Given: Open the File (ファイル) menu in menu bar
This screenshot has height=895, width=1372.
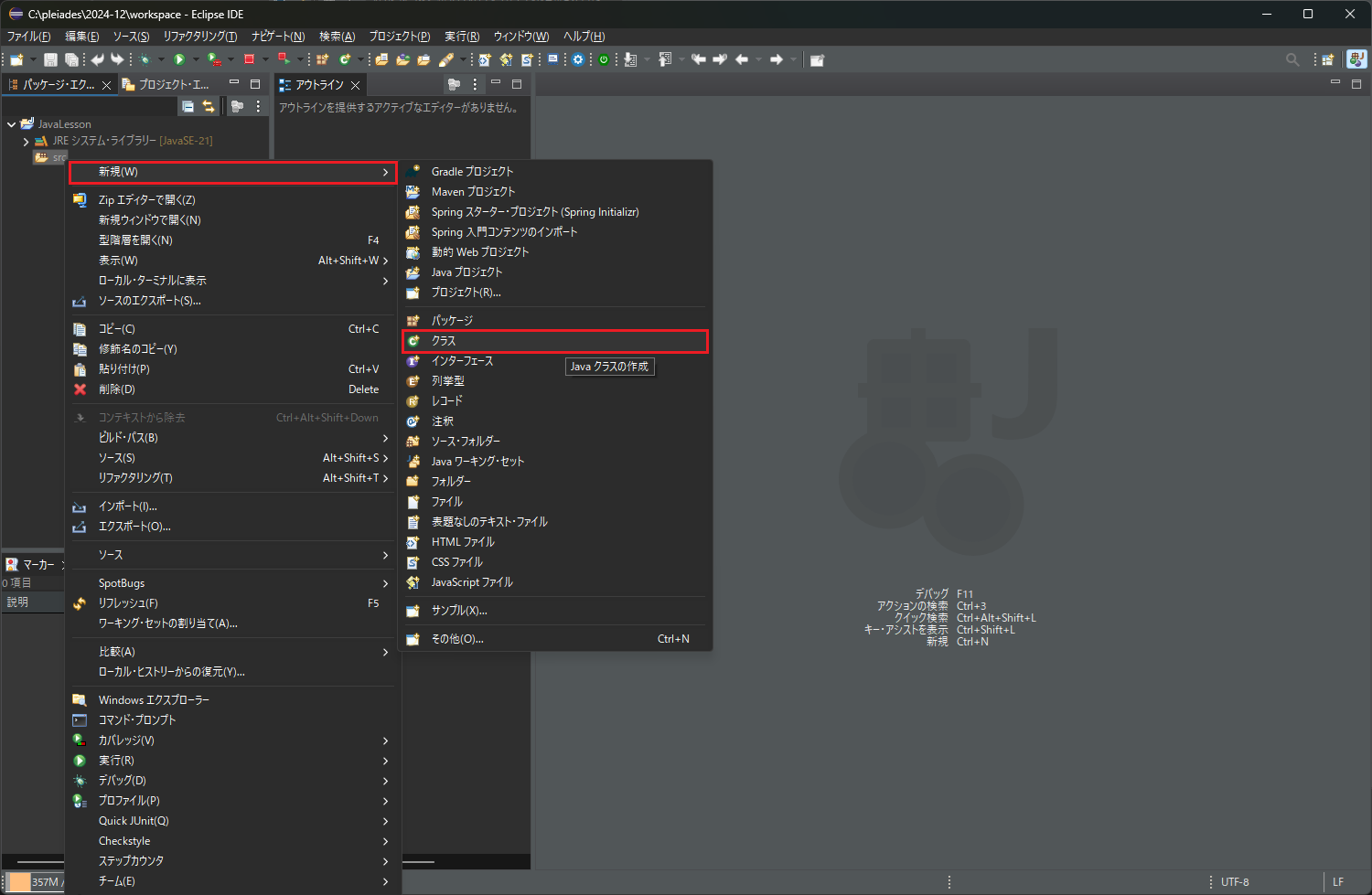Looking at the screenshot, I should click(28, 37).
